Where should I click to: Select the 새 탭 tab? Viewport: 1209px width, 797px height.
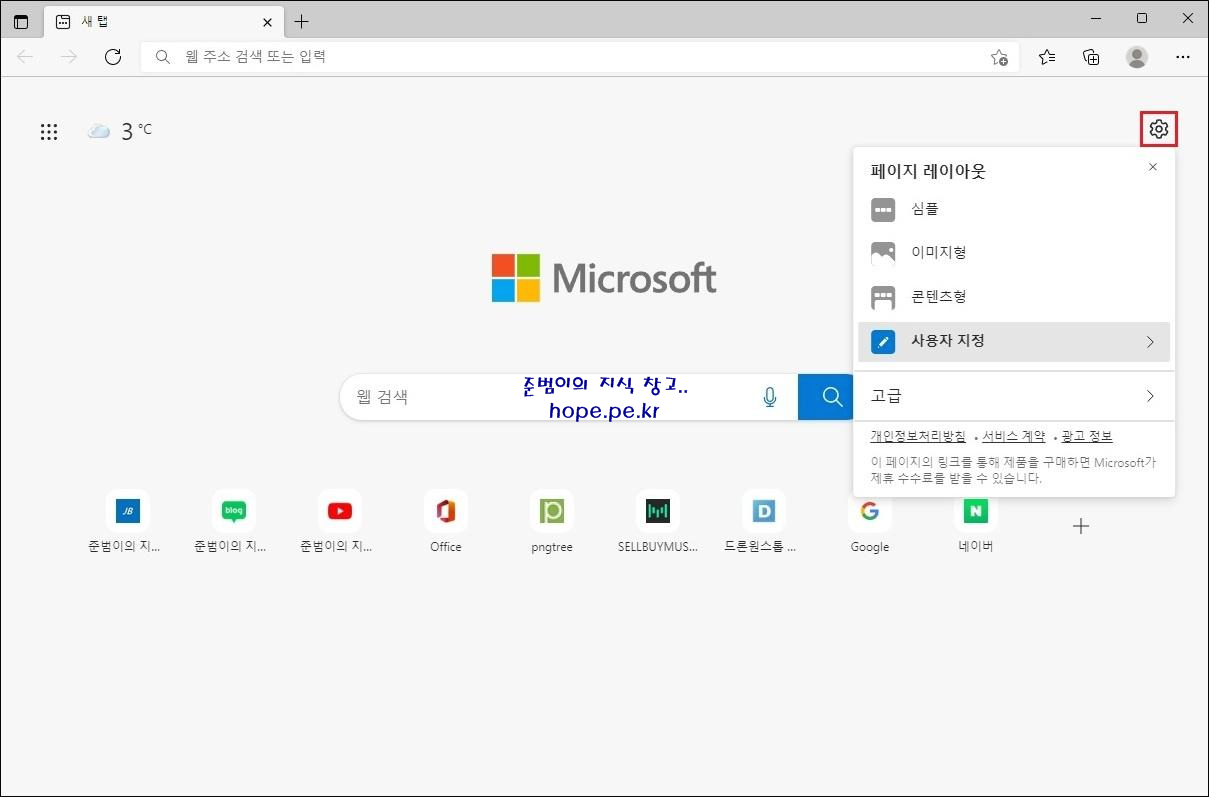click(x=164, y=21)
